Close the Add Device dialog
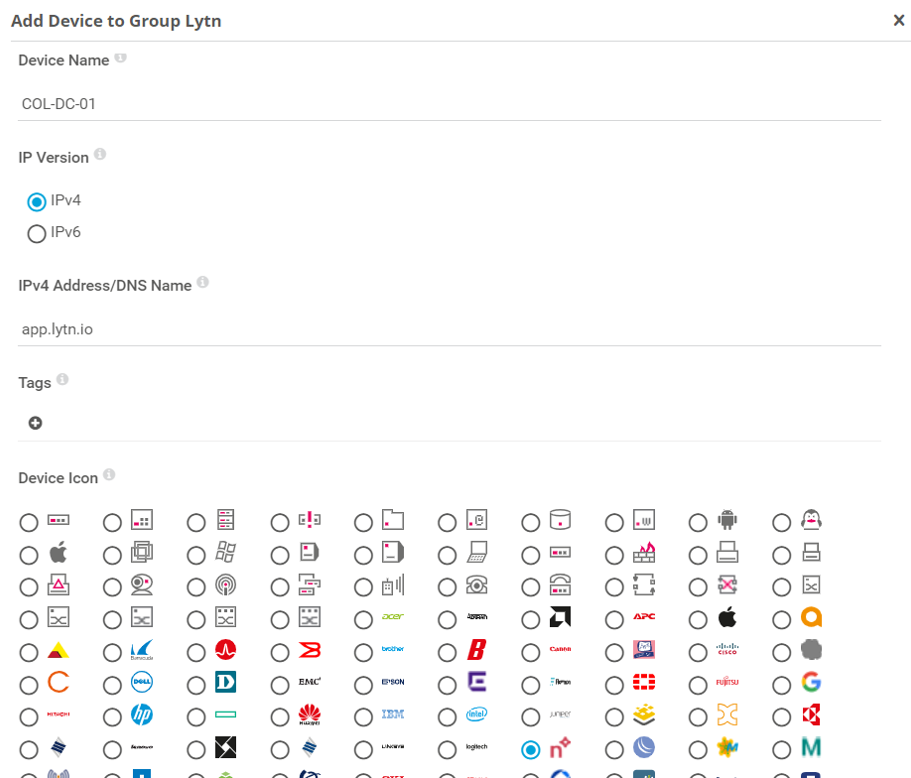The width and height of the screenshot is (911, 778). pos(898,20)
